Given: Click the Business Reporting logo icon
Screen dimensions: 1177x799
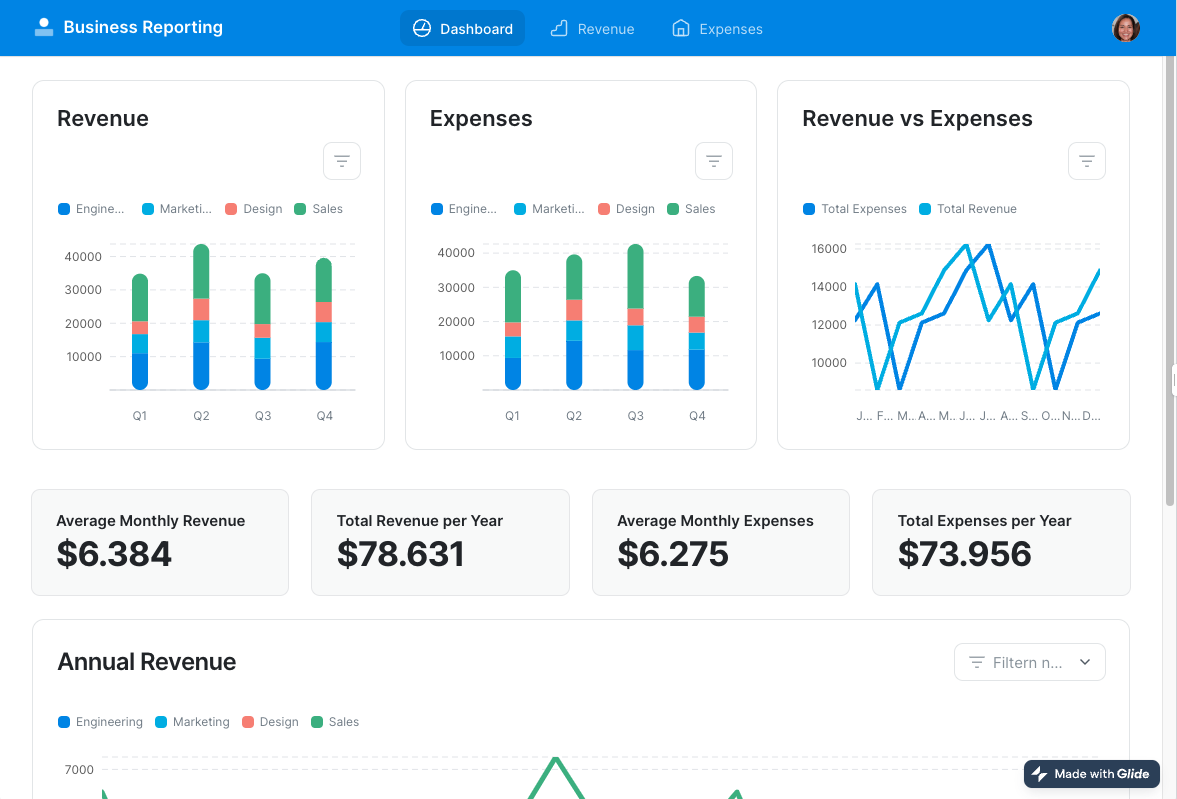Looking at the screenshot, I should tap(43, 28).
